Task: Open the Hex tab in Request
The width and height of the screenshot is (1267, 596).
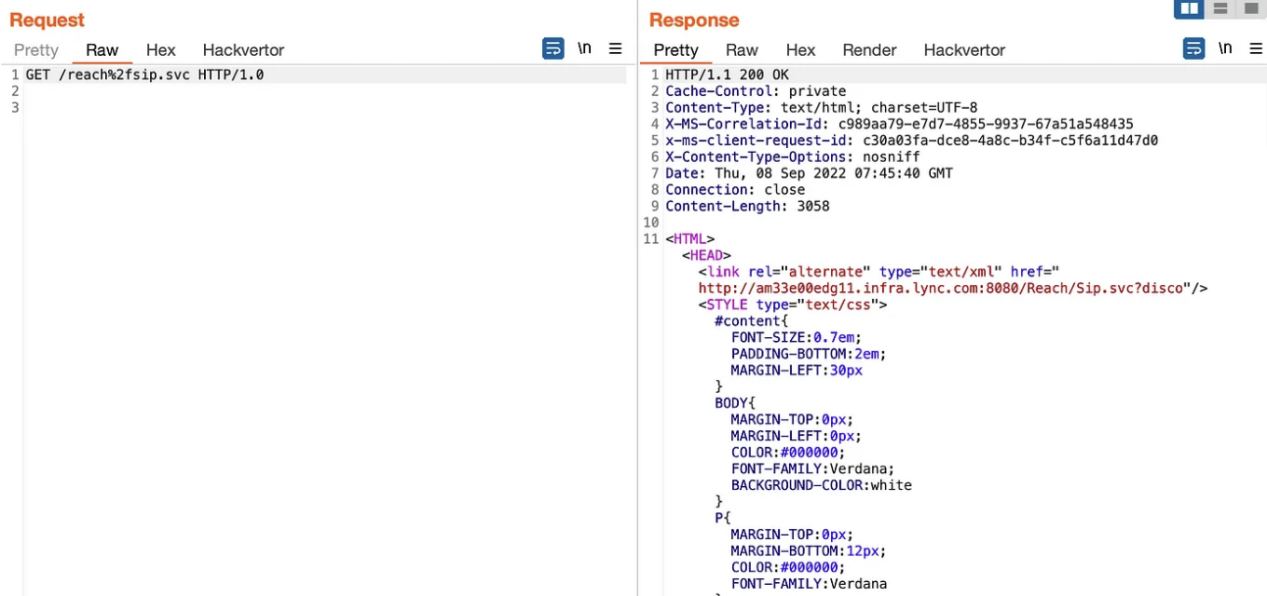Action: point(160,50)
